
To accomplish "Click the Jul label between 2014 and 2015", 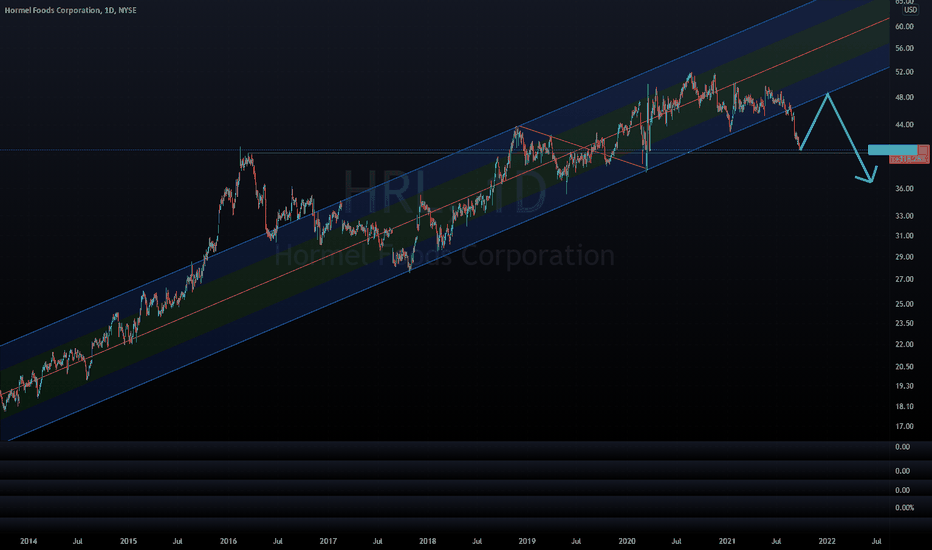I will pyautogui.click(x=78, y=541).
